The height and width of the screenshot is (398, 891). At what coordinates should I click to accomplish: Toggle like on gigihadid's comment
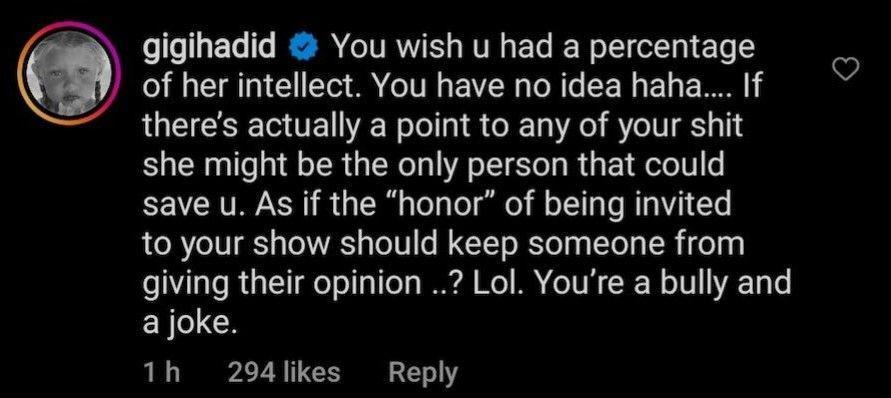click(x=845, y=70)
